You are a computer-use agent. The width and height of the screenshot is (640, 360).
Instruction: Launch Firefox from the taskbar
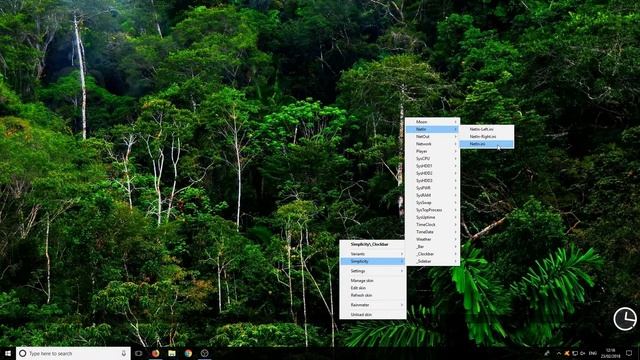(156, 353)
